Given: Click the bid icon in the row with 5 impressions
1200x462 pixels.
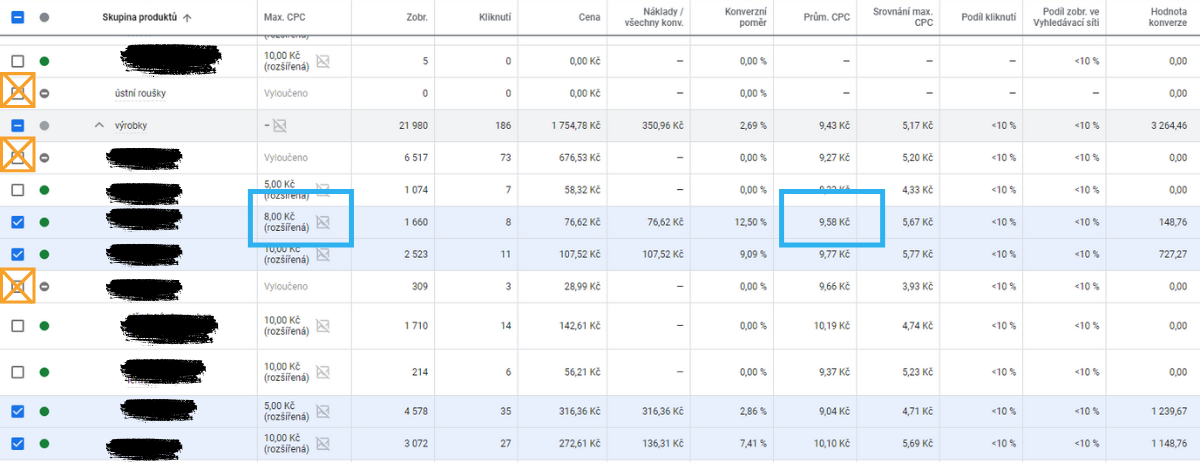Looking at the screenshot, I should (323, 61).
